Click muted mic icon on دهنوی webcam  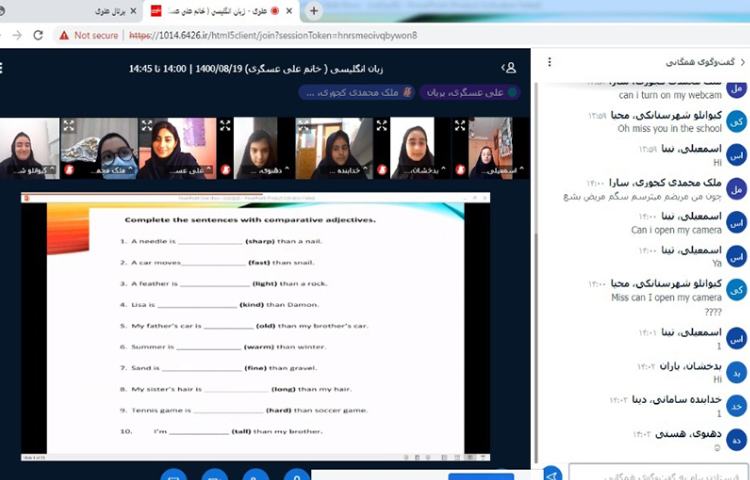(225, 169)
